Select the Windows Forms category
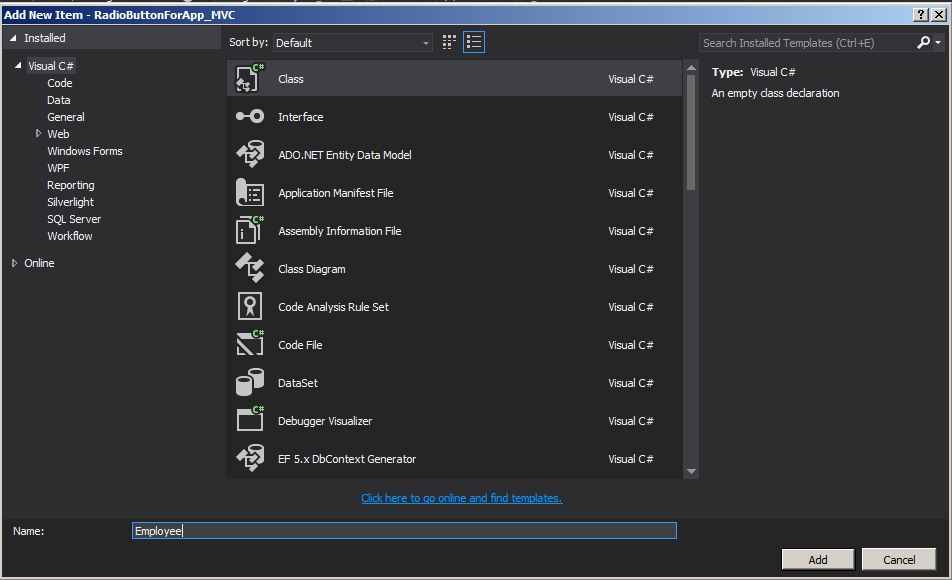Image resolution: width=952 pixels, height=580 pixels. (x=85, y=151)
